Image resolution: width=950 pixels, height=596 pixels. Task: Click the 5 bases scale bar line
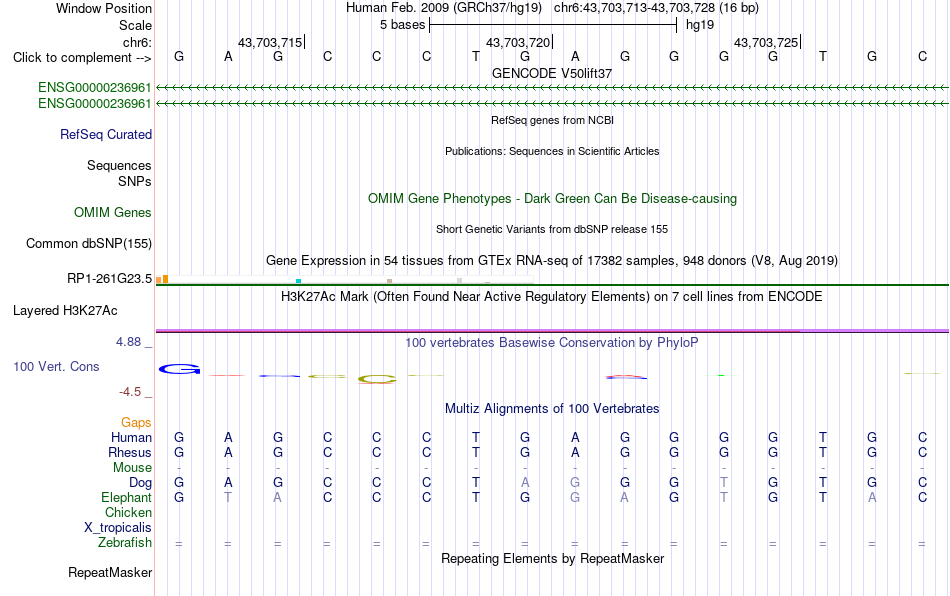[553, 25]
